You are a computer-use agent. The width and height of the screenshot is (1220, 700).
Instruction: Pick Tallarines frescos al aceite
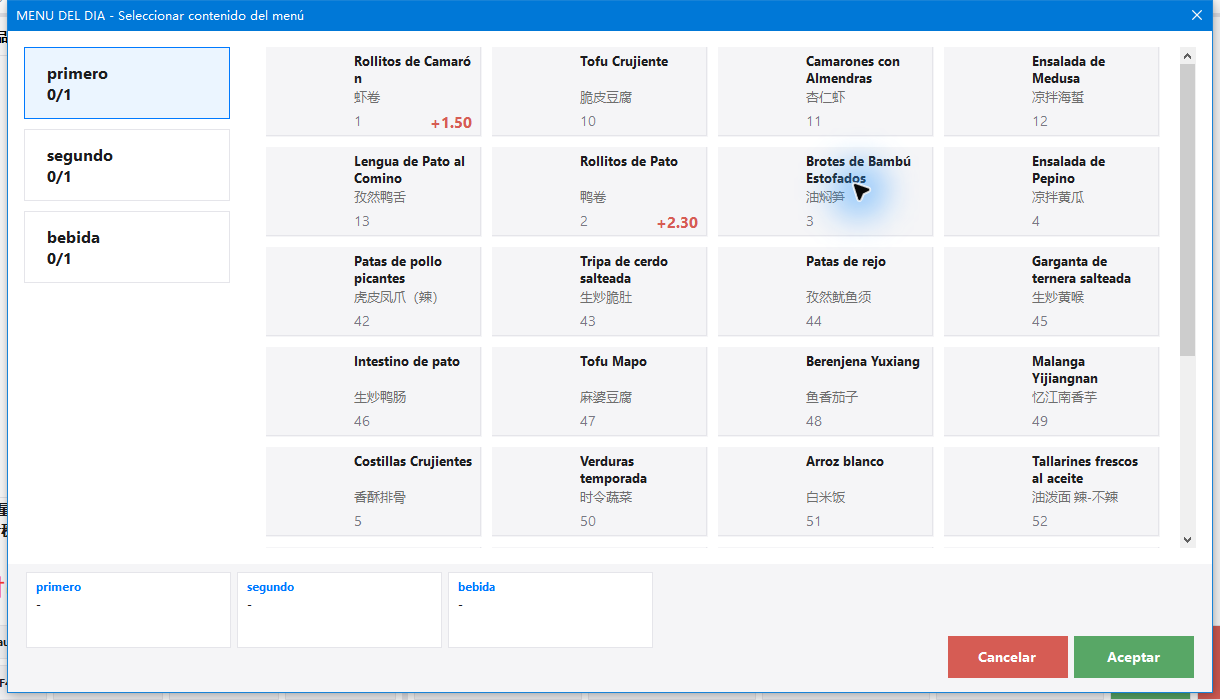click(1051, 491)
